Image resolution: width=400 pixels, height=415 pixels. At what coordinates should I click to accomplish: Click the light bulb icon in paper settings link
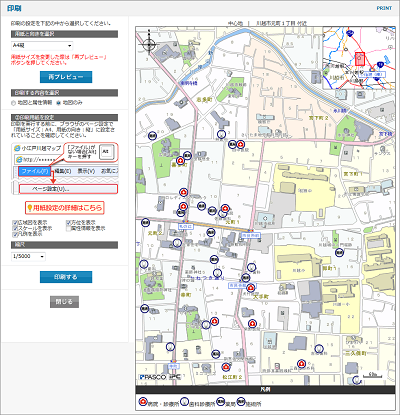pos(29,208)
